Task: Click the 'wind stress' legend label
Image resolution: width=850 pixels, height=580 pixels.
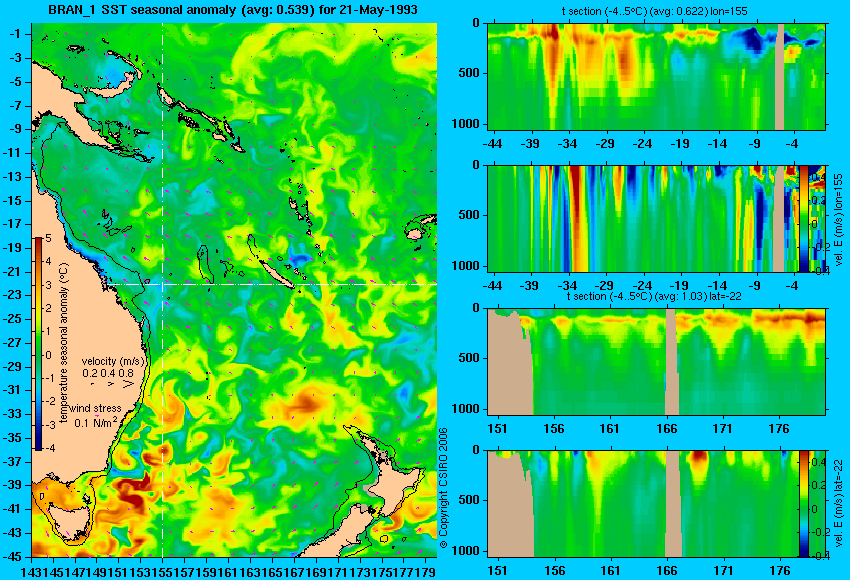Action: (x=95, y=408)
